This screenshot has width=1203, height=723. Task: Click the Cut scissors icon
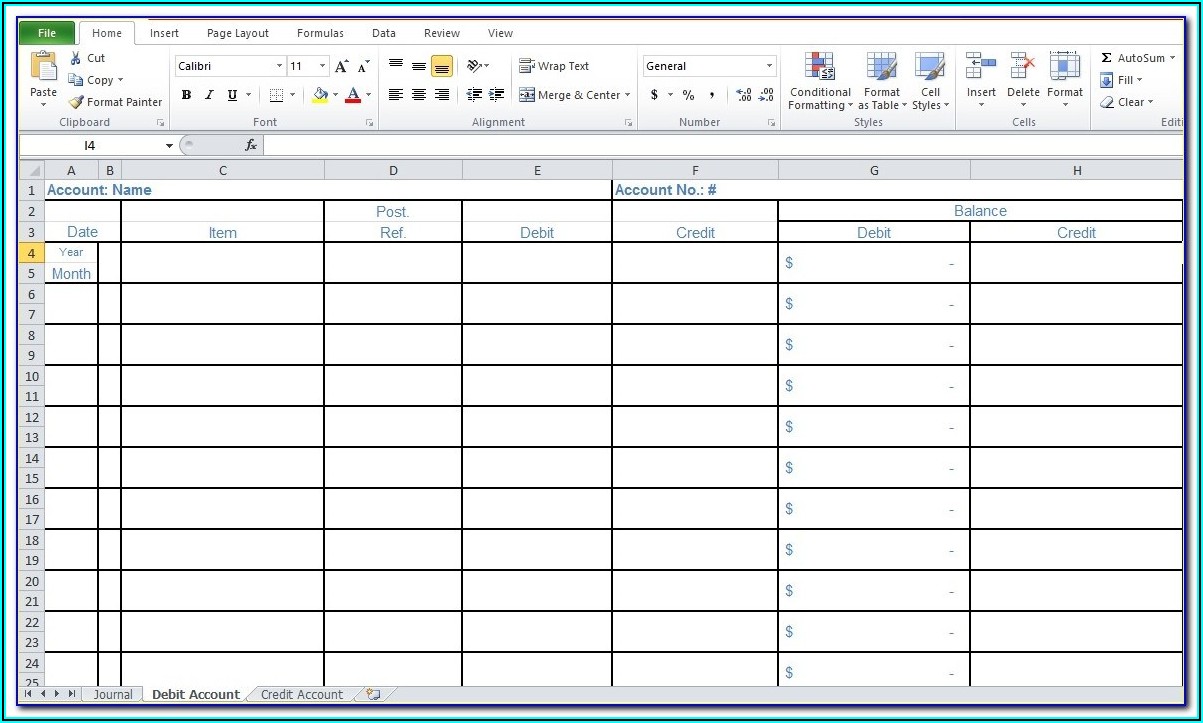coord(76,58)
